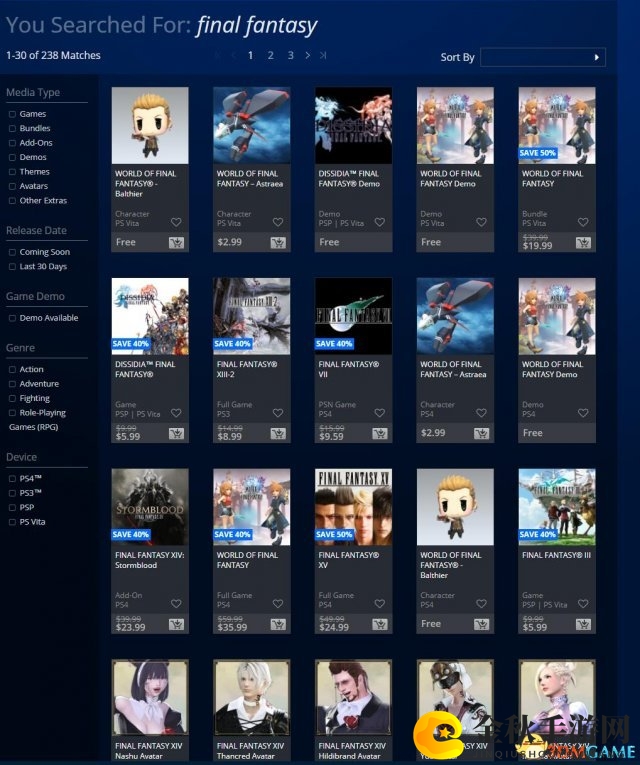Add Final Fantasy XIII-2 to cart
Image resolution: width=640 pixels, height=765 pixels.
coord(278,433)
